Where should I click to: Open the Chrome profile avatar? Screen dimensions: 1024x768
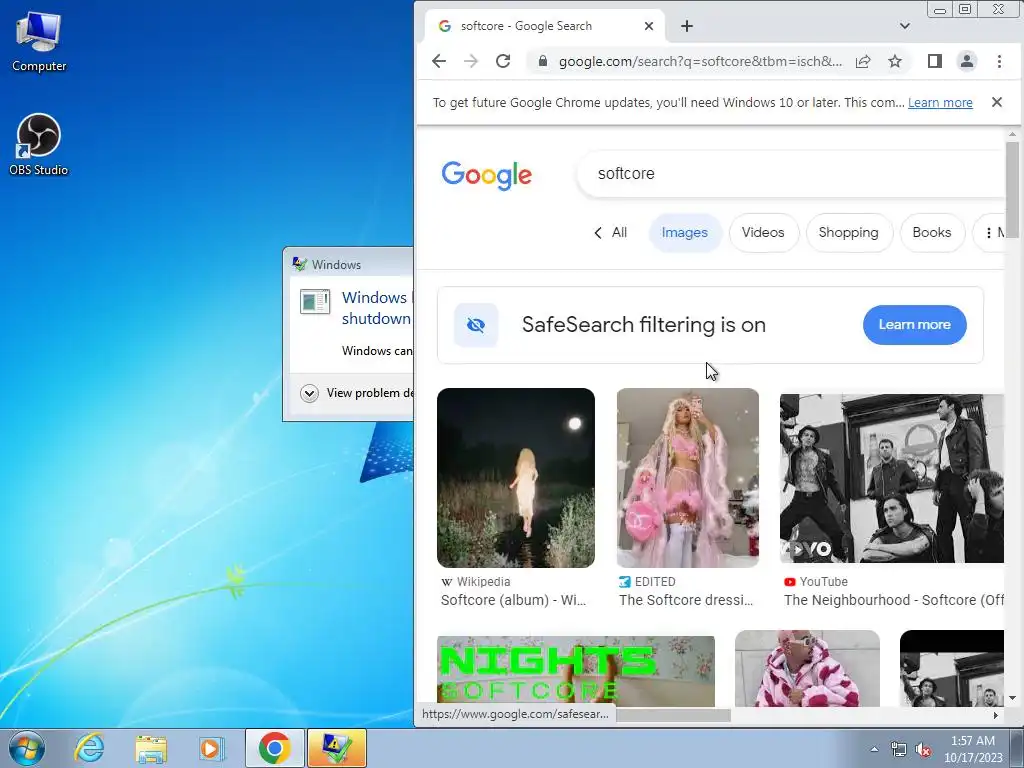(967, 61)
